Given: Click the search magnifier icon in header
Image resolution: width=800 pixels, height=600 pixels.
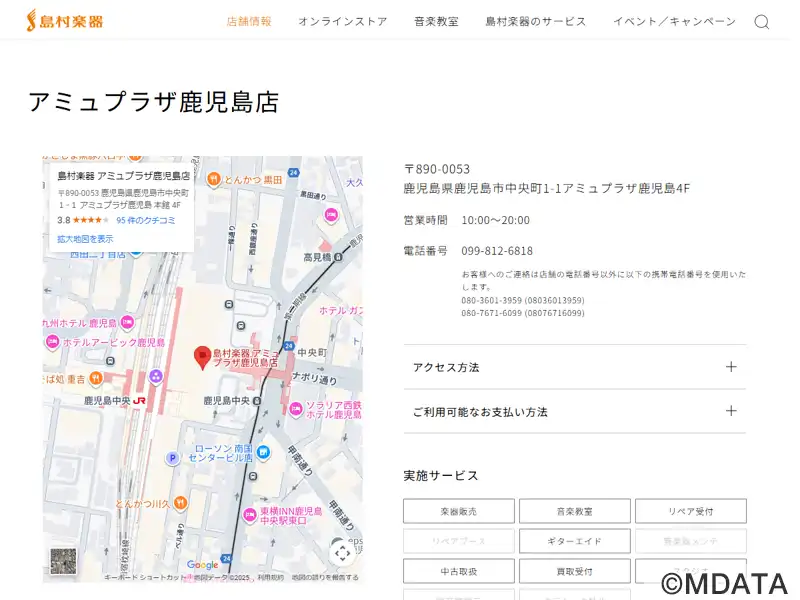Looking at the screenshot, I should (761, 22).
